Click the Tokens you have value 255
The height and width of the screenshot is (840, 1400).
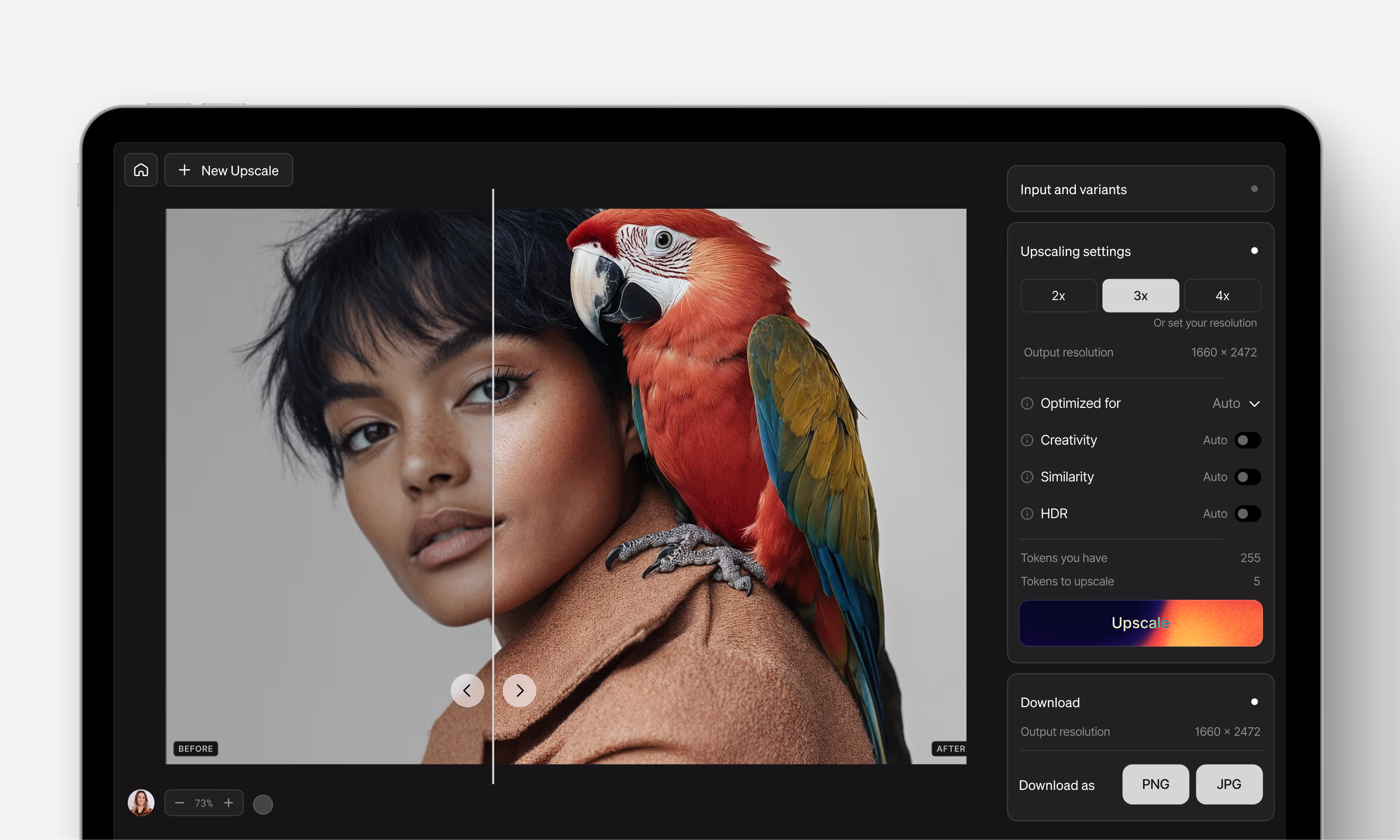point(1250,558)
